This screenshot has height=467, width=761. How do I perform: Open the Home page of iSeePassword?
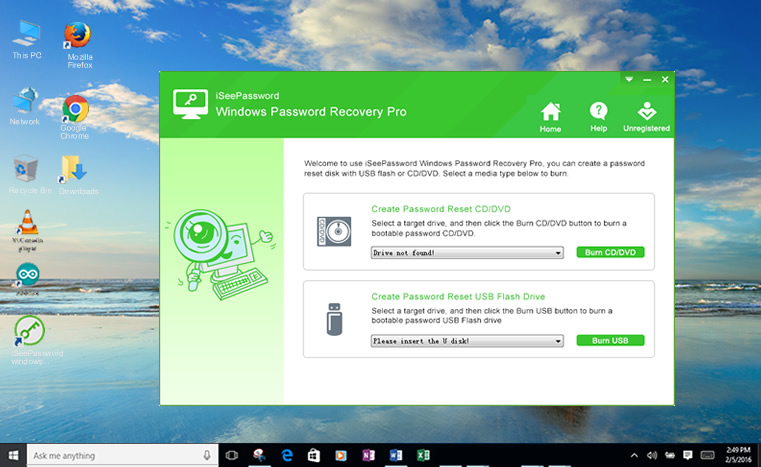pyautogui.click(x=550, y=117)
